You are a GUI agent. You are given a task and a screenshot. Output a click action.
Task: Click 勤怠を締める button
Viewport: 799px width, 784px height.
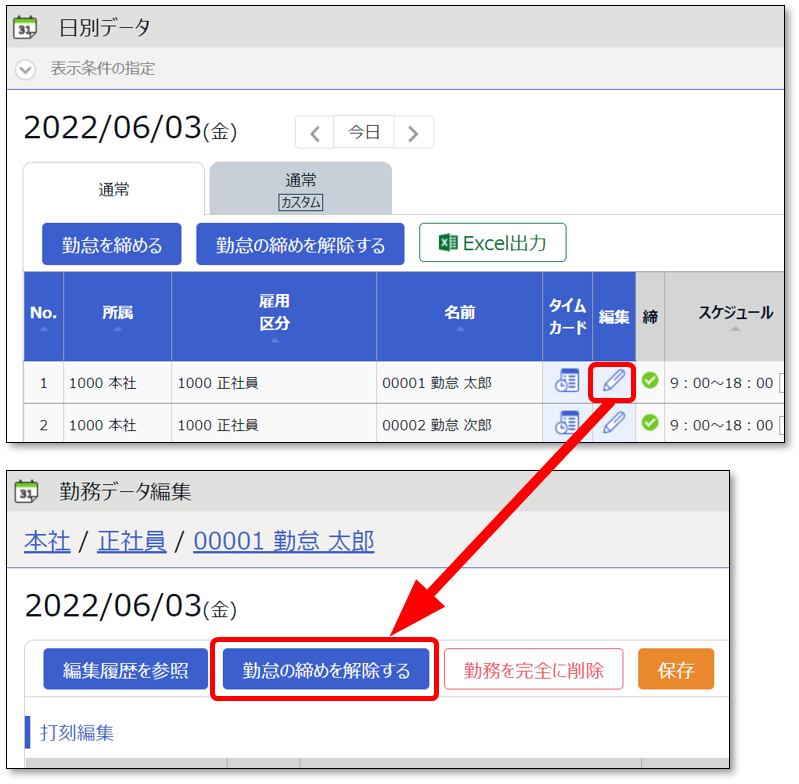click(x=112, y=244)
